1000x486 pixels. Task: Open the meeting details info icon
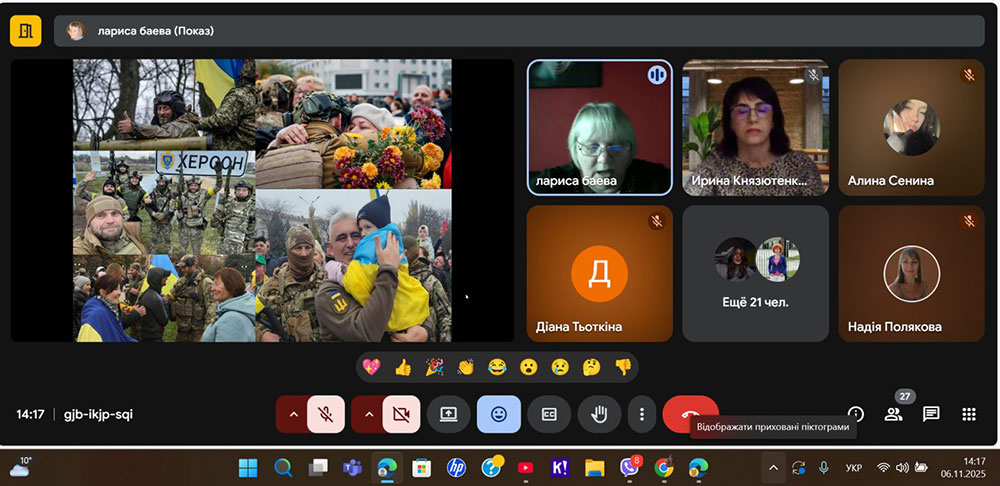(x=856, y=414)
